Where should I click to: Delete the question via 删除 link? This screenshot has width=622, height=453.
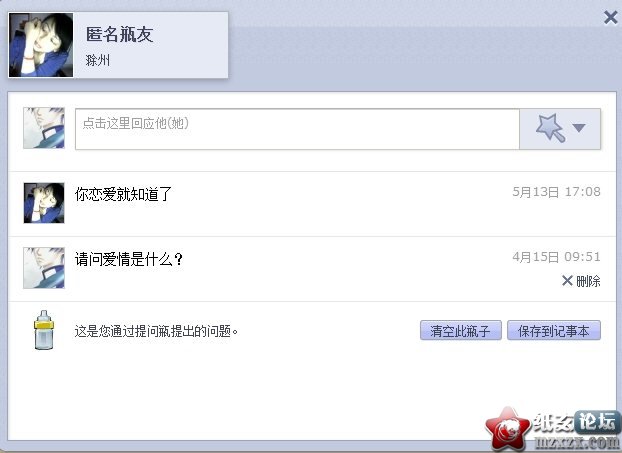click(581, 281)
